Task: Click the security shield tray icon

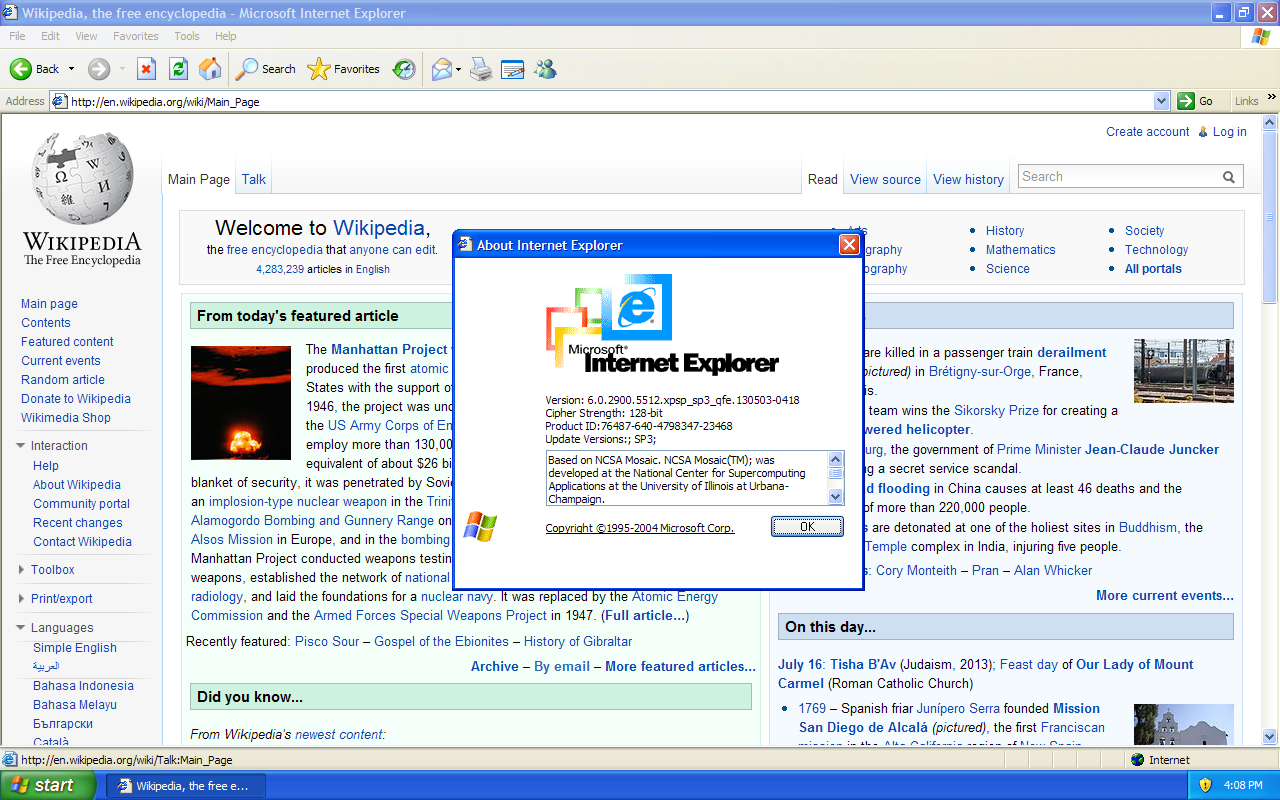Action: tap(1205, 785)
